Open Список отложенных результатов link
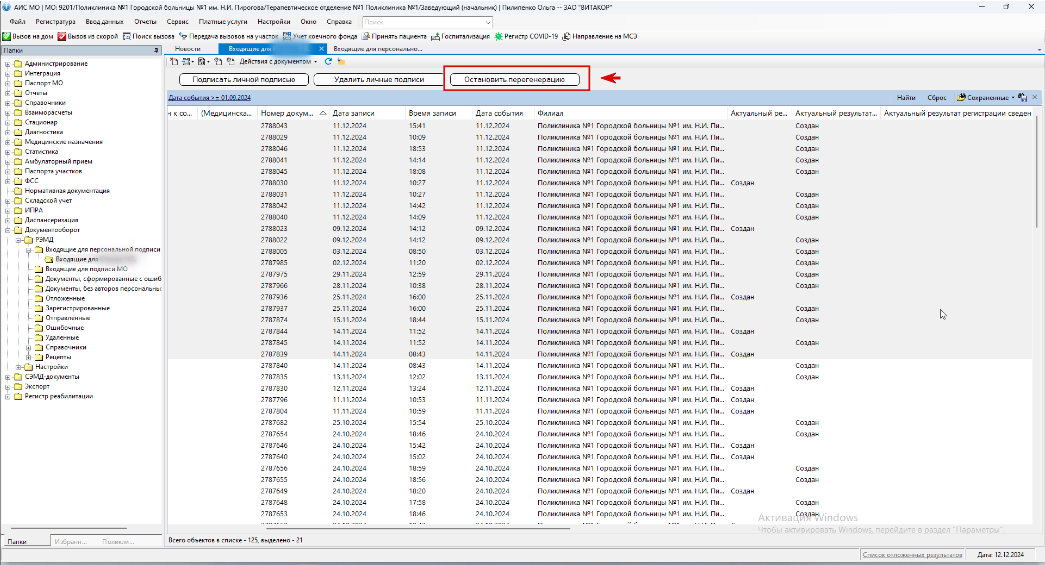1045x565 pixels. pos(912,554)
